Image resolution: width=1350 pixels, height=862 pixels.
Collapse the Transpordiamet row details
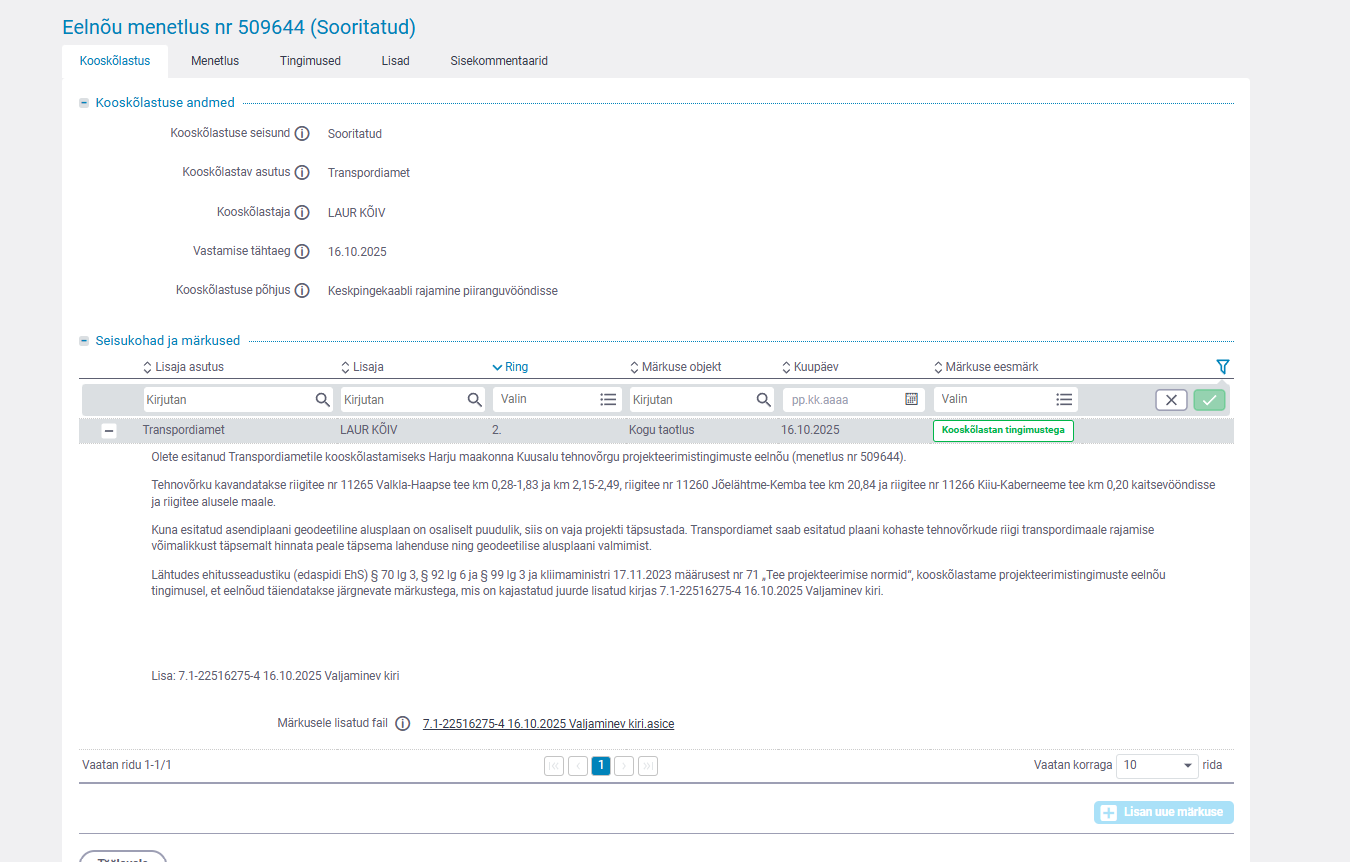[109, 430]
